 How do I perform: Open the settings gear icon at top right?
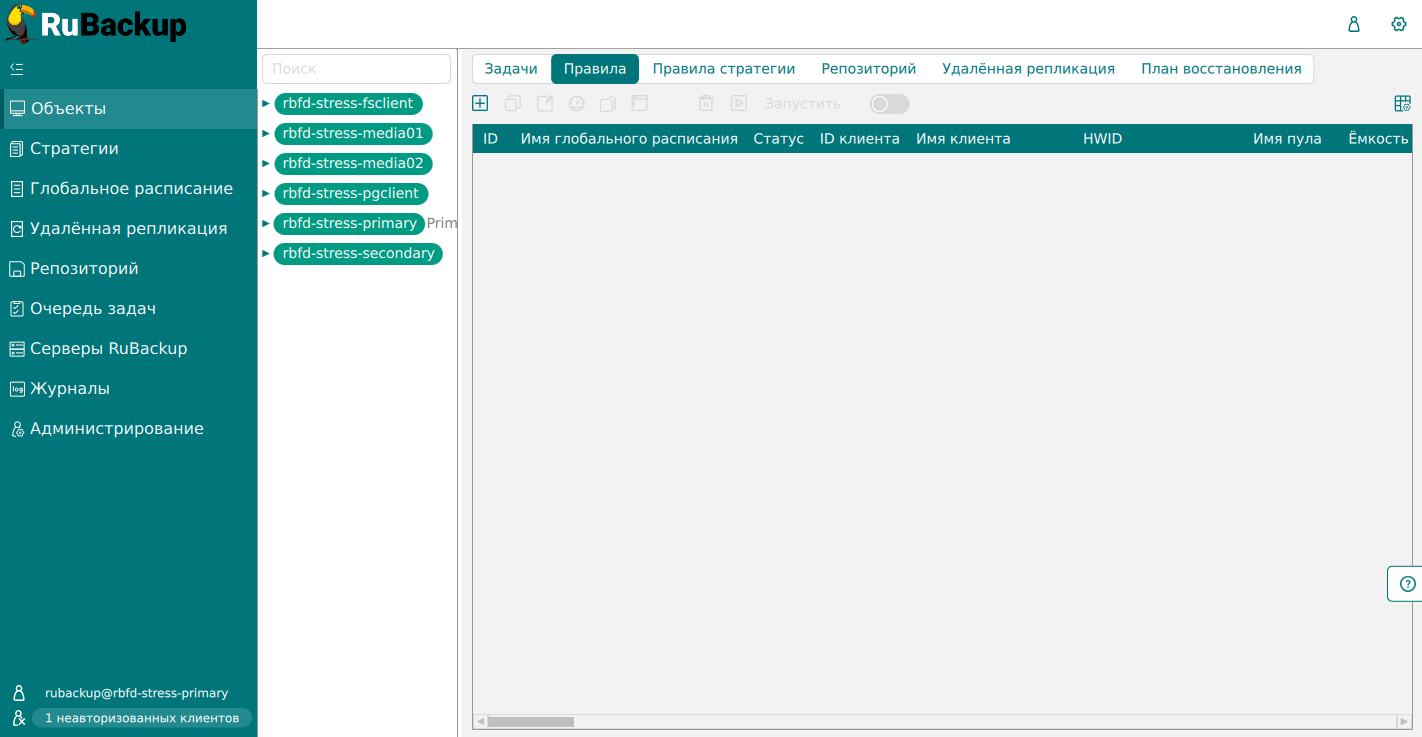tap(1399, 24)
